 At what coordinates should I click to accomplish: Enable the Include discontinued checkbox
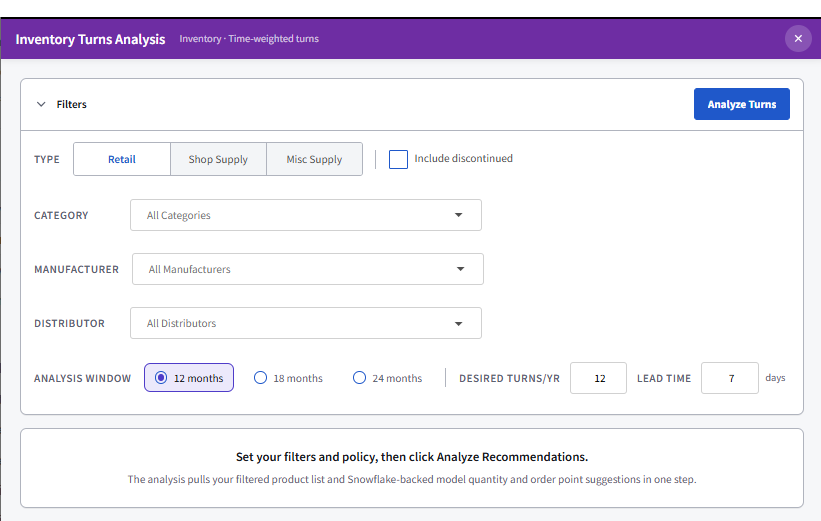[398, 159]
